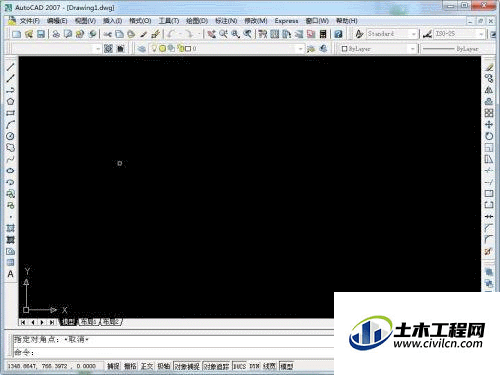Click the 命令: command line input
The height and width of the screenshot is (375, 500).
173,352
